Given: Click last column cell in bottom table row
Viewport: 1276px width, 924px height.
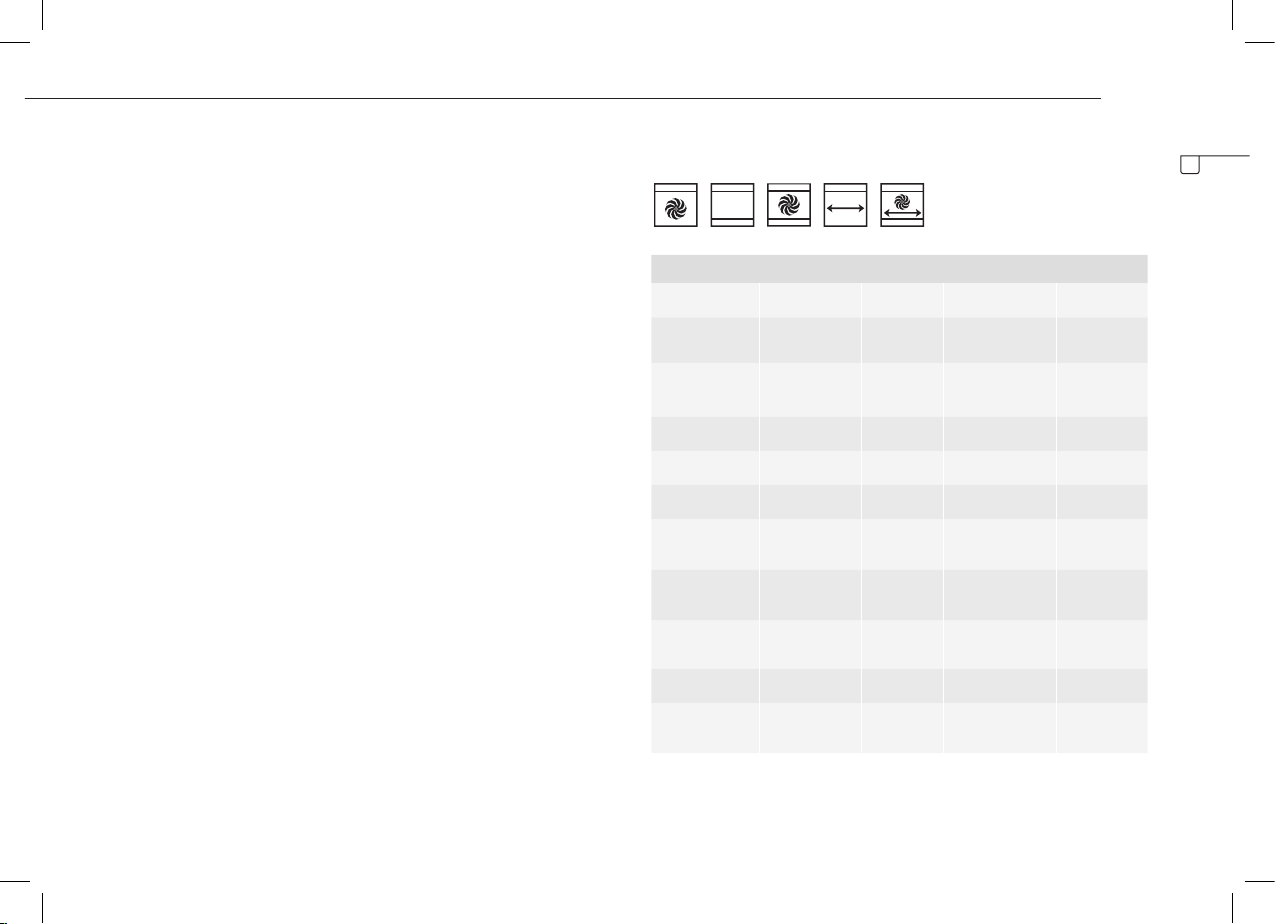Looking at the screenshot, I should click(1102, 728).
